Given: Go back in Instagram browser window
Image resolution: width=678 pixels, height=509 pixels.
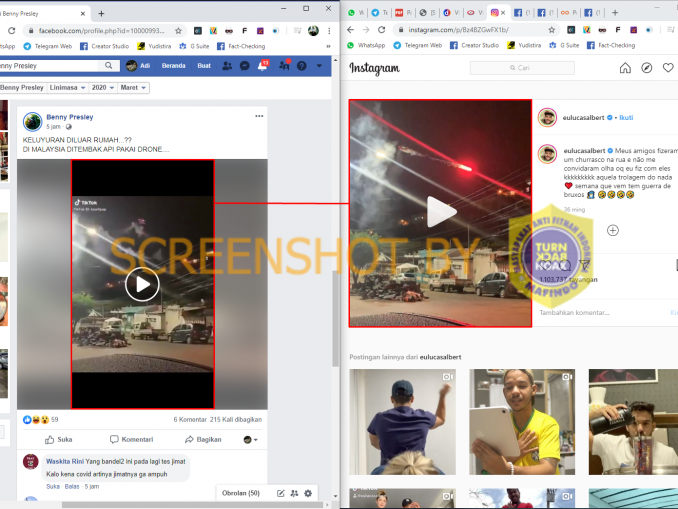Looking at the screenshot, I should coord(351,29).
